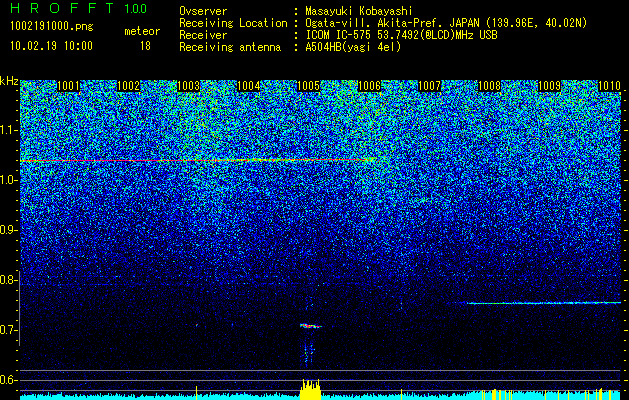Click the 1005 time marker
This screenshot has width=629, height=400.
tap(309, 86)
